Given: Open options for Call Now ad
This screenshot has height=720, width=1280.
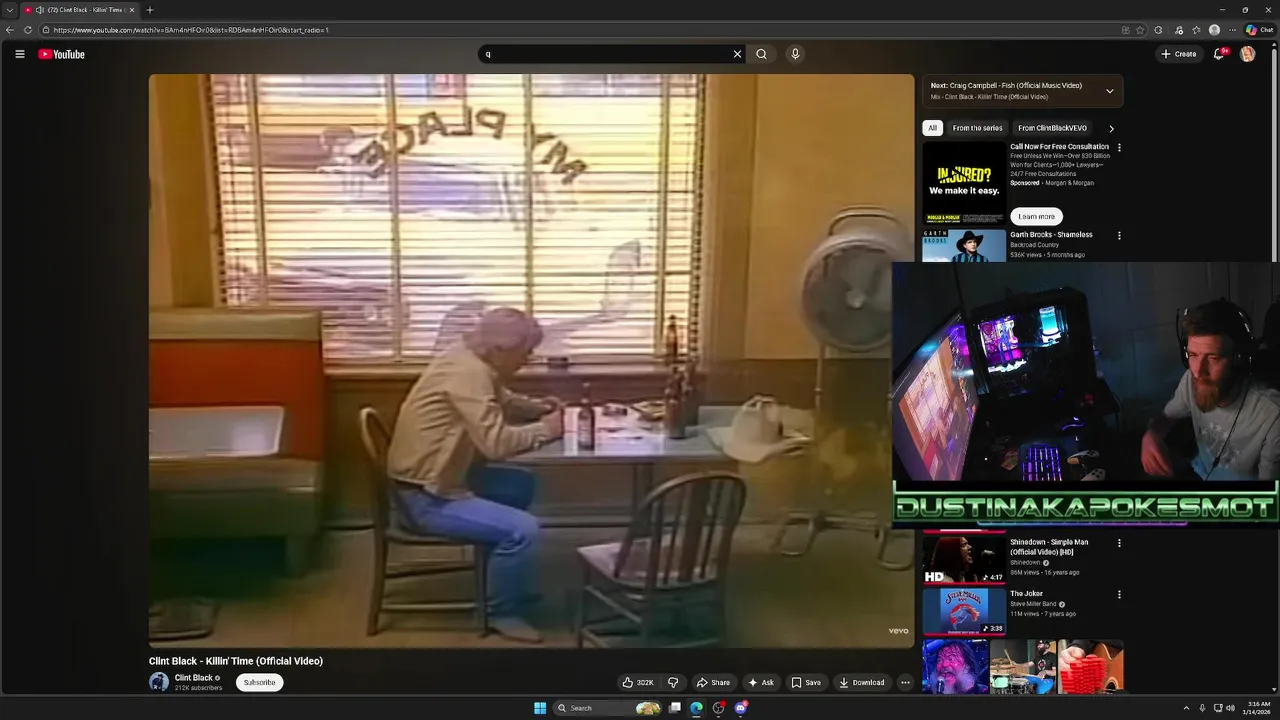Looking at the screenshot, I should [x=1119, y=148].
